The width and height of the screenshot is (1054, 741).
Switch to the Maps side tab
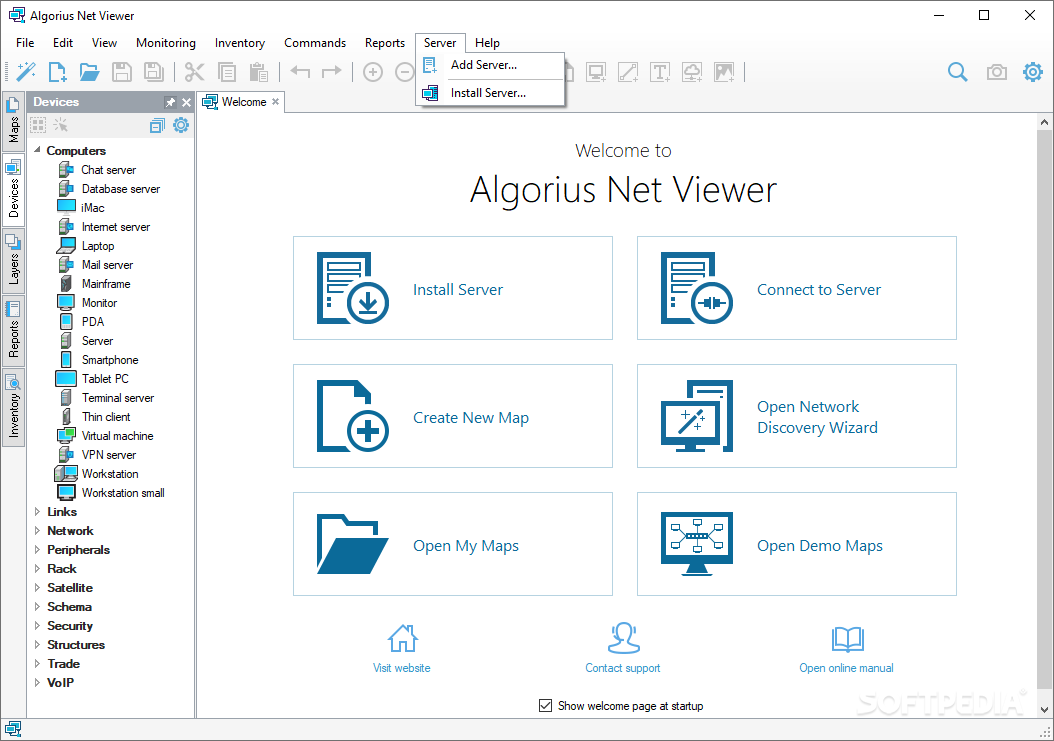13,123
